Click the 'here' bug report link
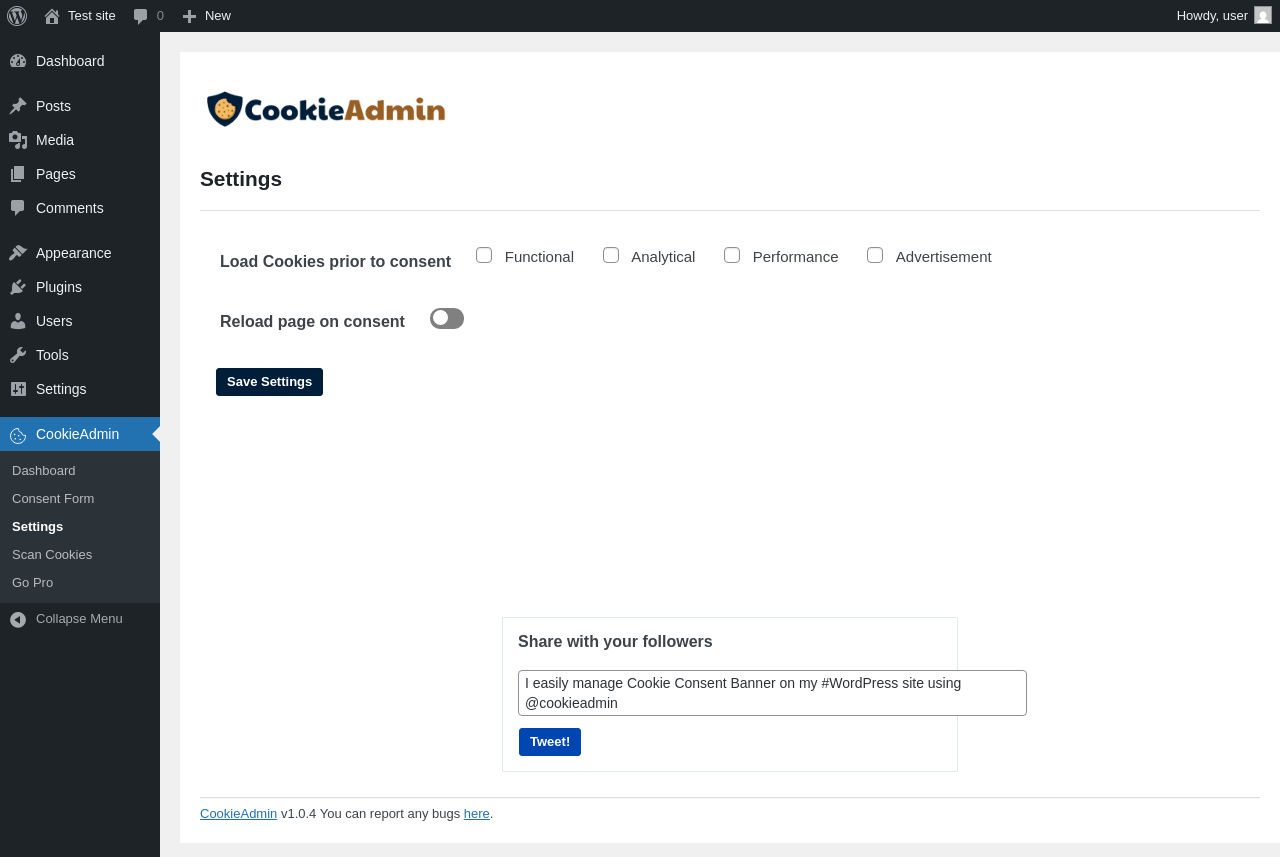The image size is (1280, 857). 477,813
